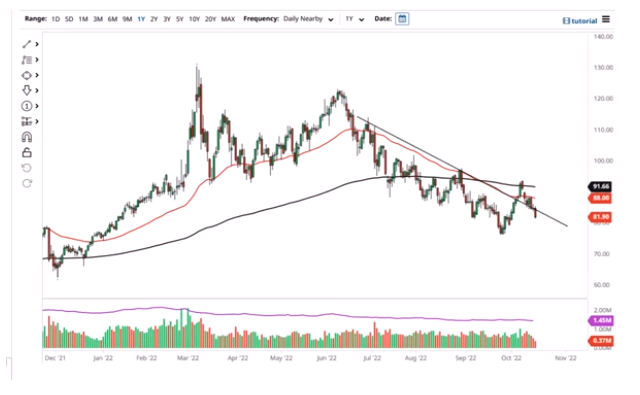
Task: Click the tutorial video icon
Action: pyautogui.click(x=566, y=21)
